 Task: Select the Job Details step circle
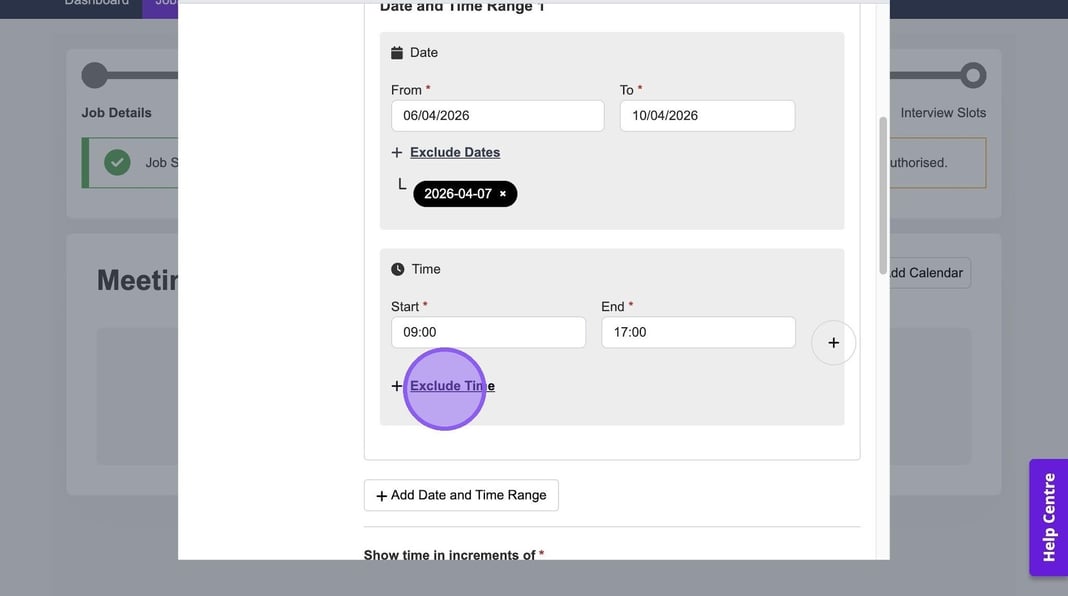click(x=95, y=75)
